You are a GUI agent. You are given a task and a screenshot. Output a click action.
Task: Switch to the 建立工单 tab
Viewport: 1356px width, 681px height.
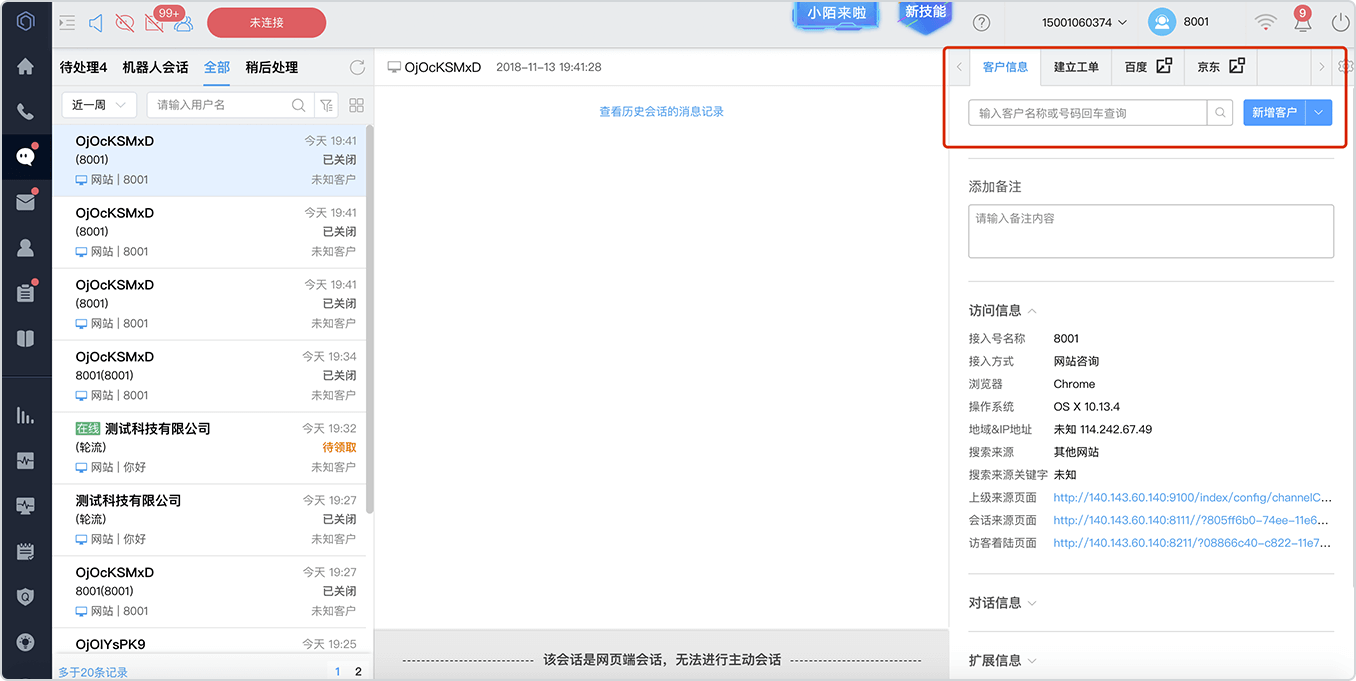click(1076, 67)
